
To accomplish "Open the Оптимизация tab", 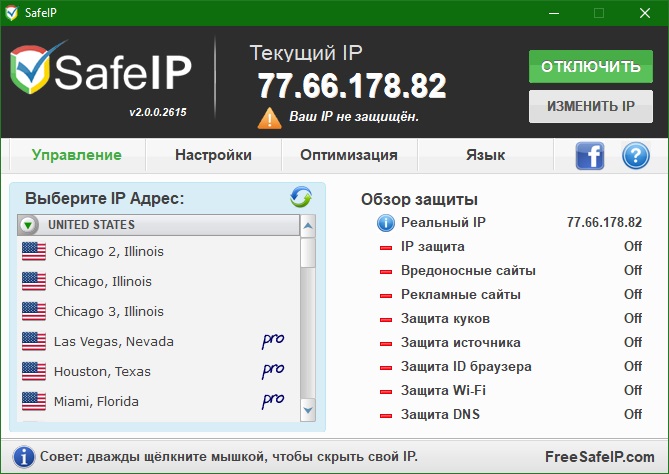I will coord(349,155).
